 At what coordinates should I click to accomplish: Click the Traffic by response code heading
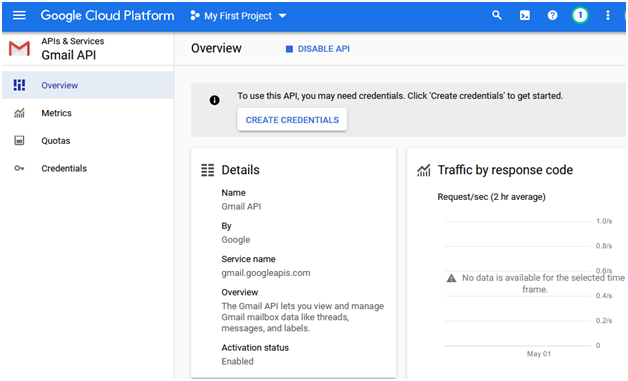tap(505, 170)
